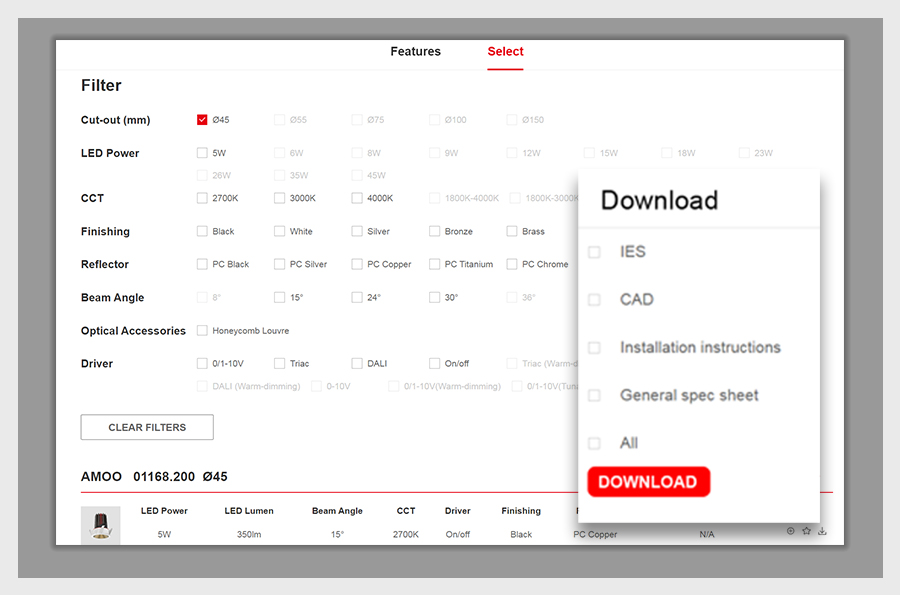Select the Triac driver checkbox
The height and width of the screenshot is (595, 900).
pyautogui.click(x=280, y=363)
